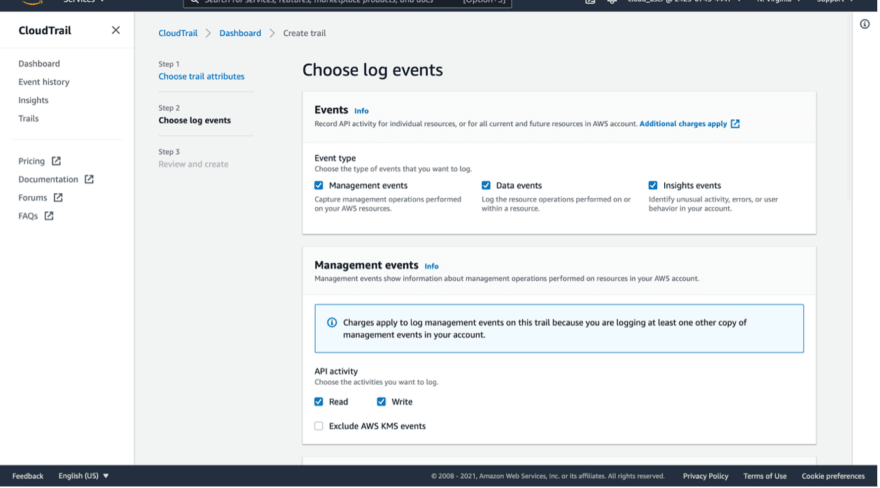Click the external link icon beside Documentation
This screenshot has height=488, width=880.
click(89, 179)
